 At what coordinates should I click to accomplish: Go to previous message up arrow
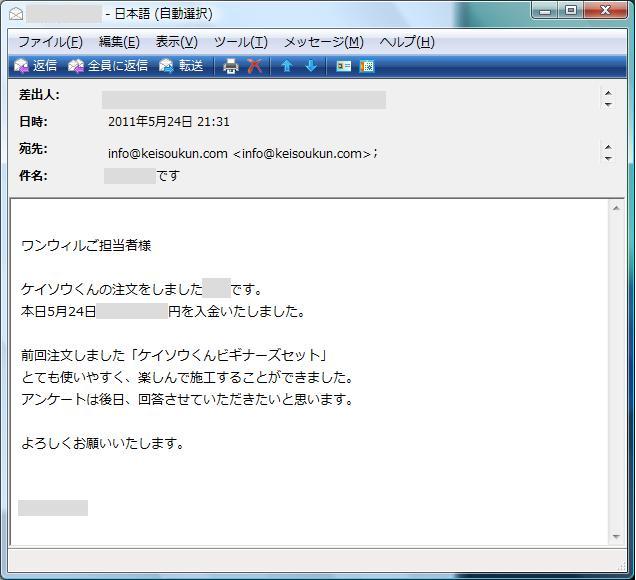(x=286, y=66)
